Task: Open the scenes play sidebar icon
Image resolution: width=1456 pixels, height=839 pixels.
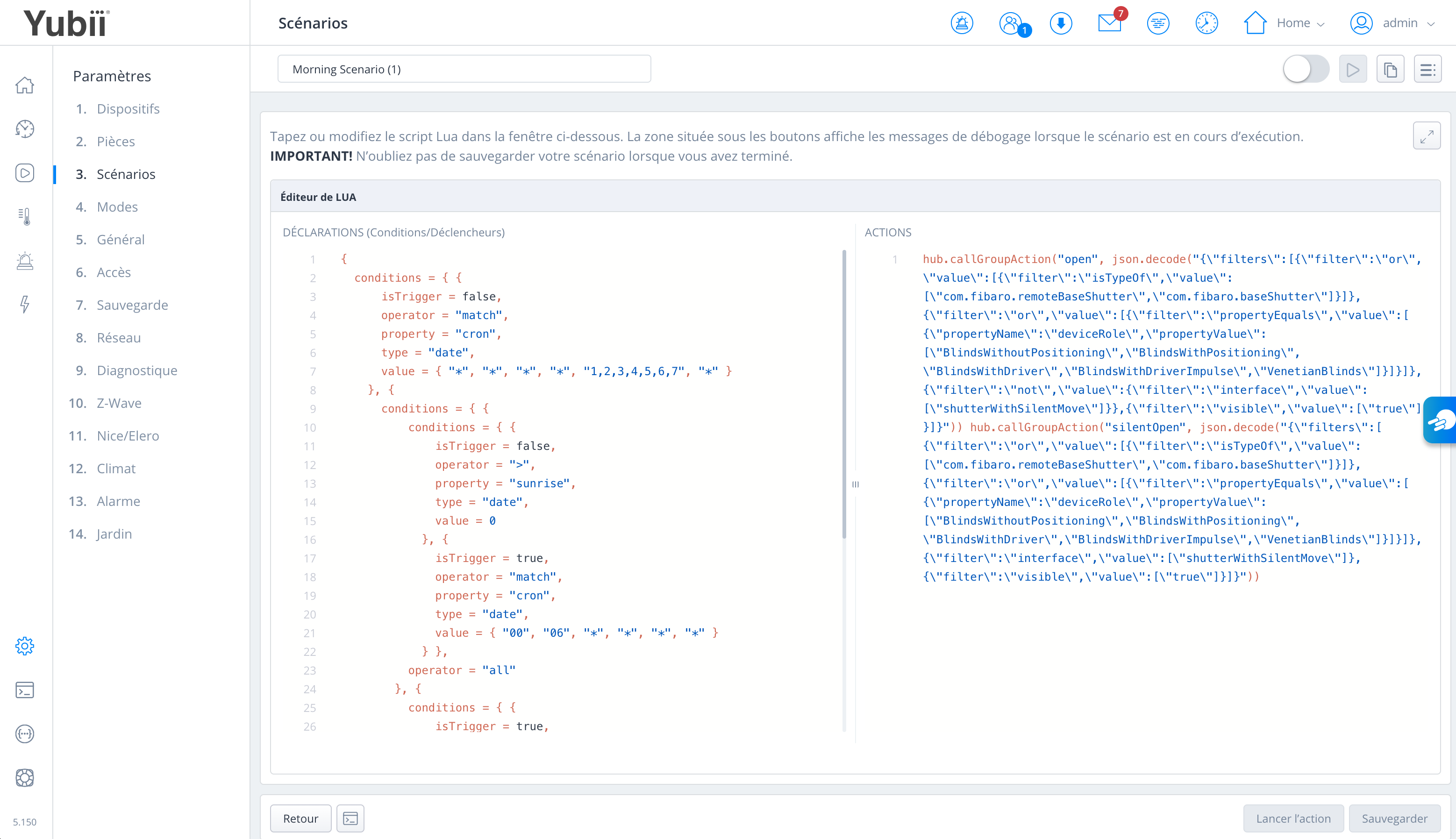Action: pyautogui.click(x=25, y=173)
